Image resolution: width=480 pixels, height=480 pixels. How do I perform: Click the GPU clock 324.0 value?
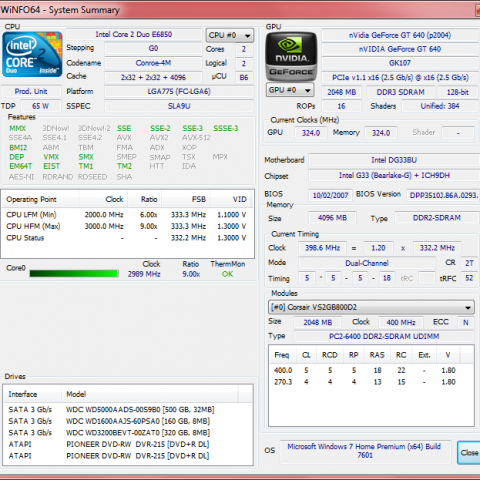[x=311, y=133]
